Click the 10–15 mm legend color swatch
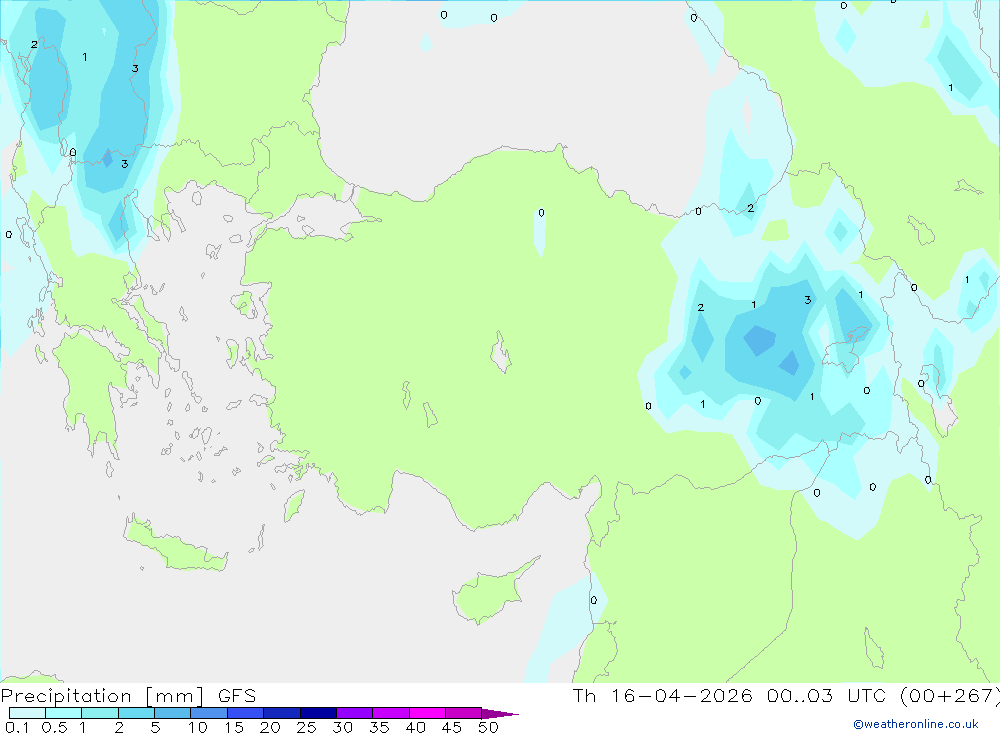The height and width of the screenshot is (733, 1000). pos(209,713)
